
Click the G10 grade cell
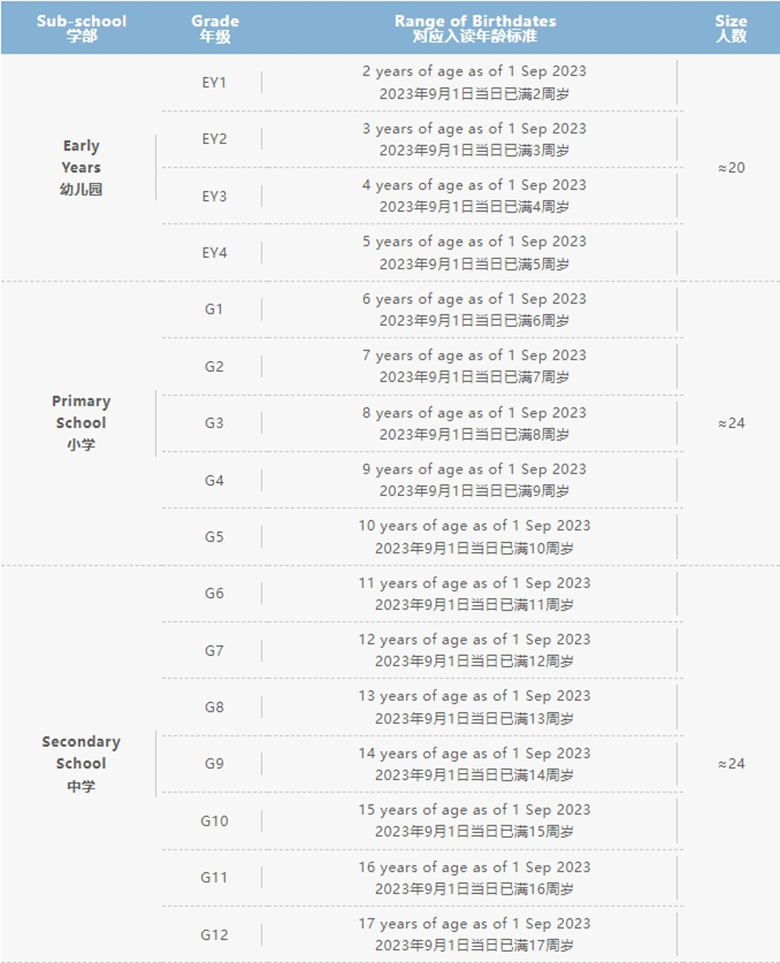click(x=214, y=821)
